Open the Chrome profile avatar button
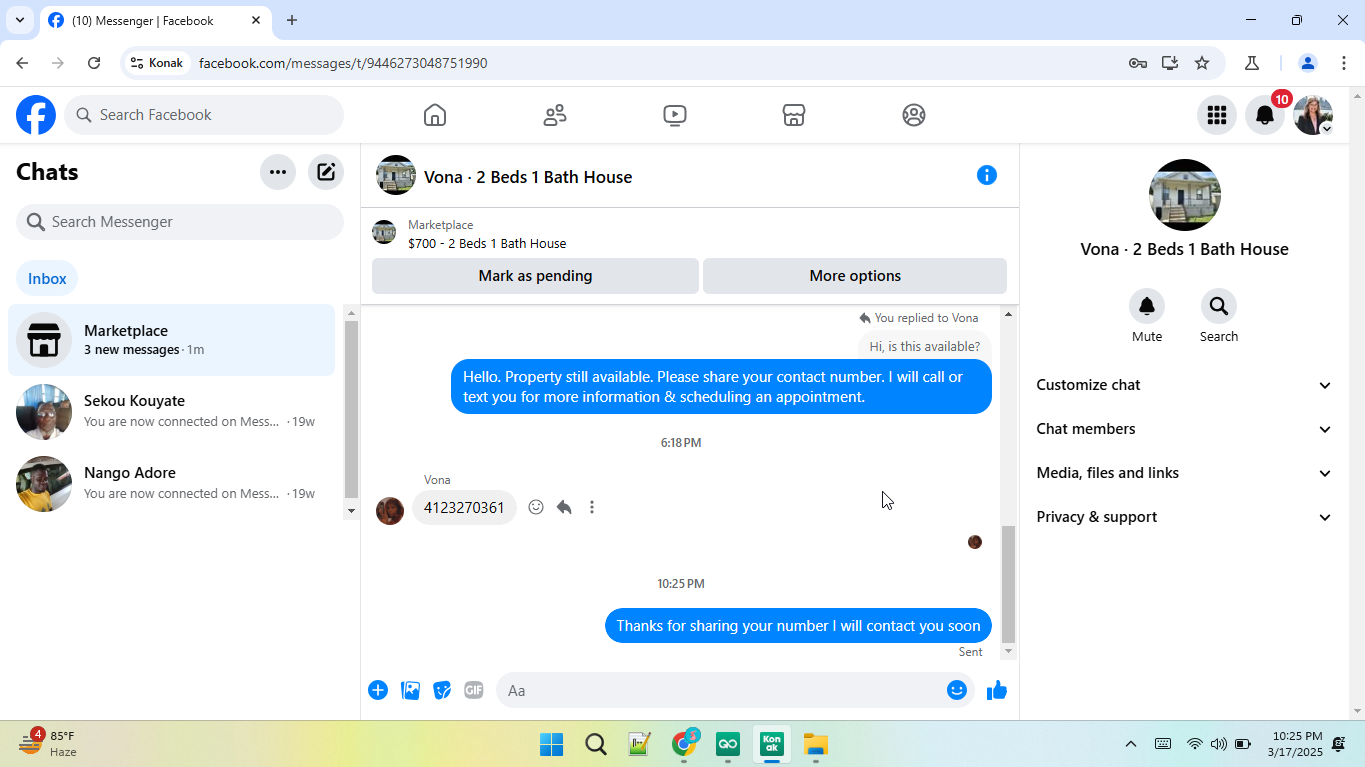The image size is (1365, 767). (x=1308, y=63)
